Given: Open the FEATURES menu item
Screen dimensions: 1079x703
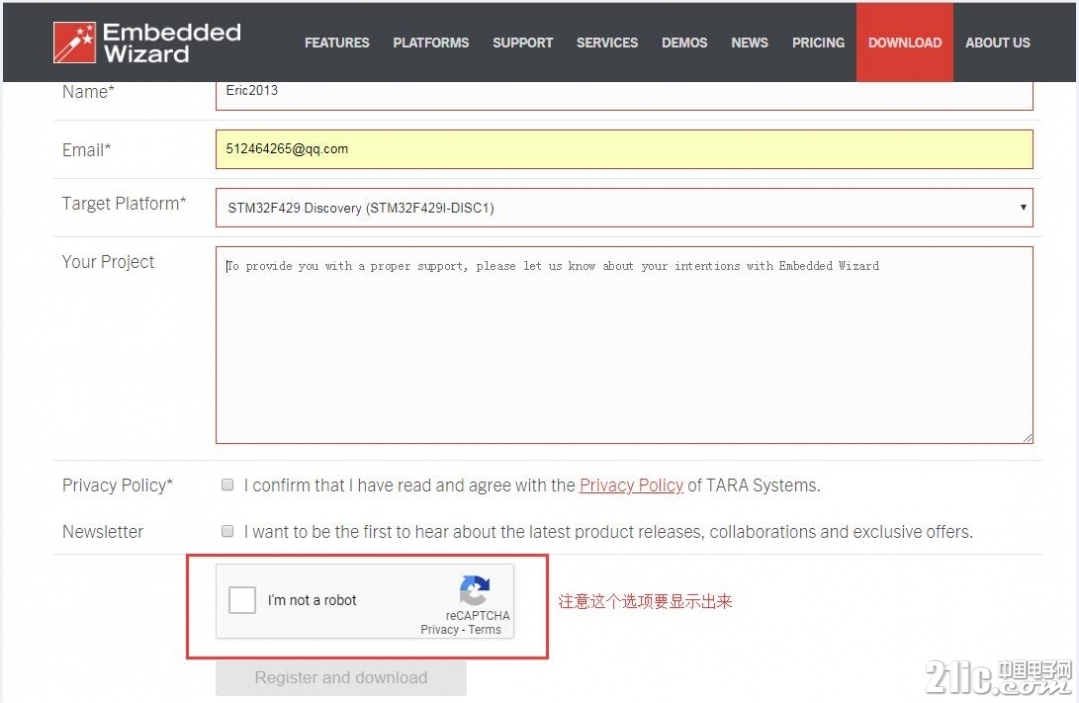Looking at the screenshot, I should point(336,43).
